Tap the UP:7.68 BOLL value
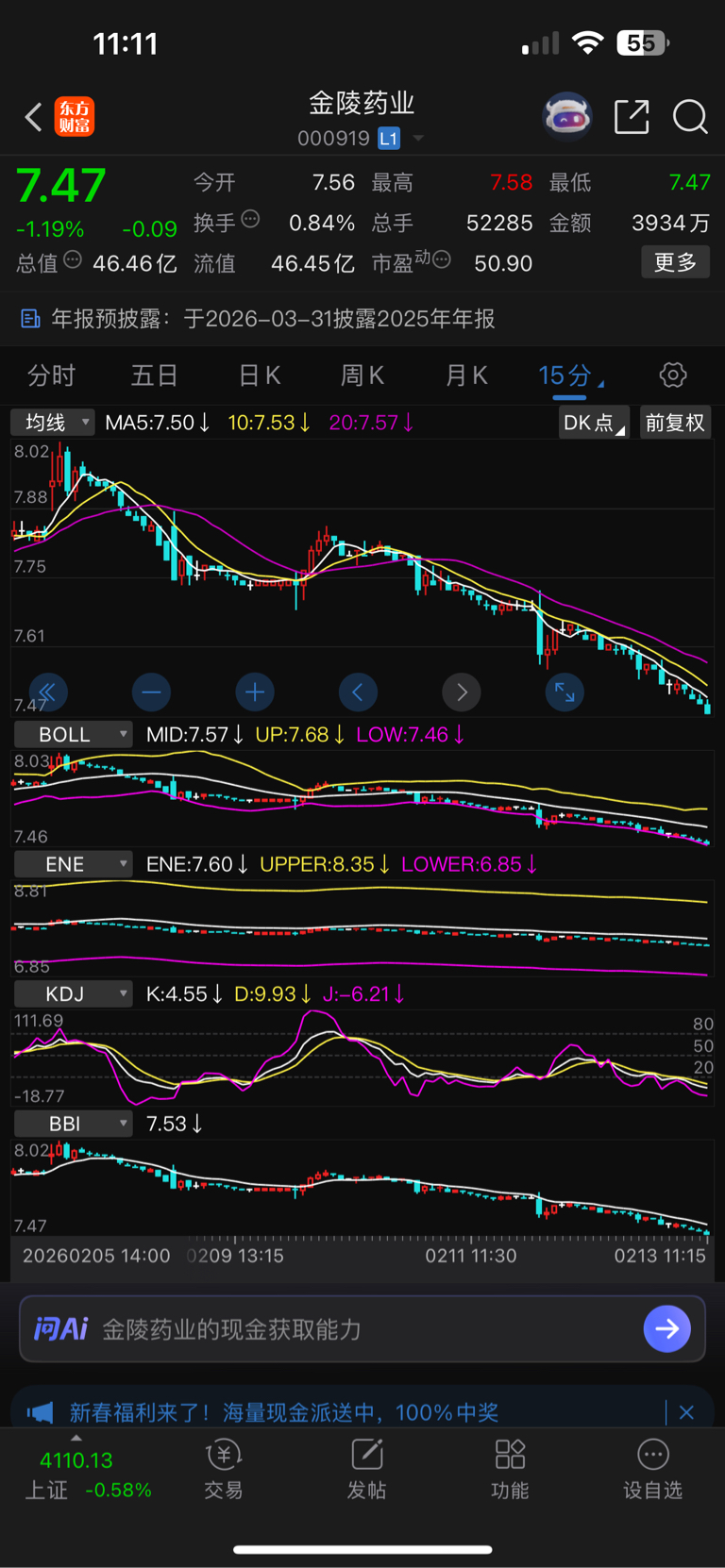 point(299,734)
